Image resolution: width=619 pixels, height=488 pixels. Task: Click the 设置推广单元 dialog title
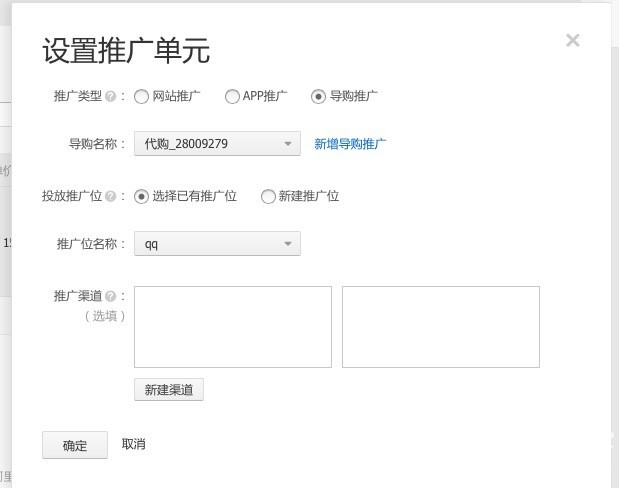(126, 50)
